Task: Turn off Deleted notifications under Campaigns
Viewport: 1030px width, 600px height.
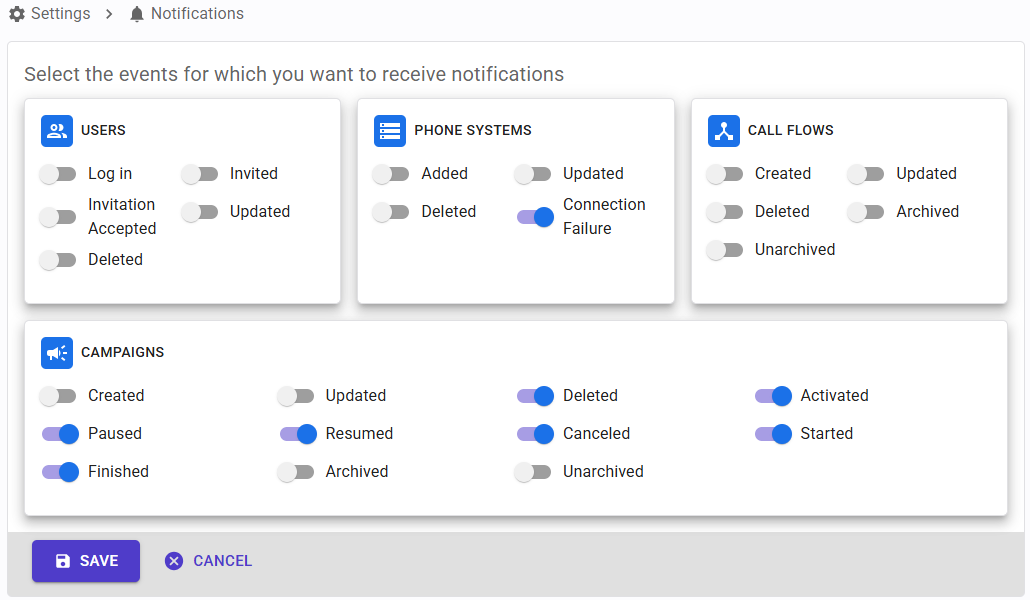Action: (x=535, y=396)
